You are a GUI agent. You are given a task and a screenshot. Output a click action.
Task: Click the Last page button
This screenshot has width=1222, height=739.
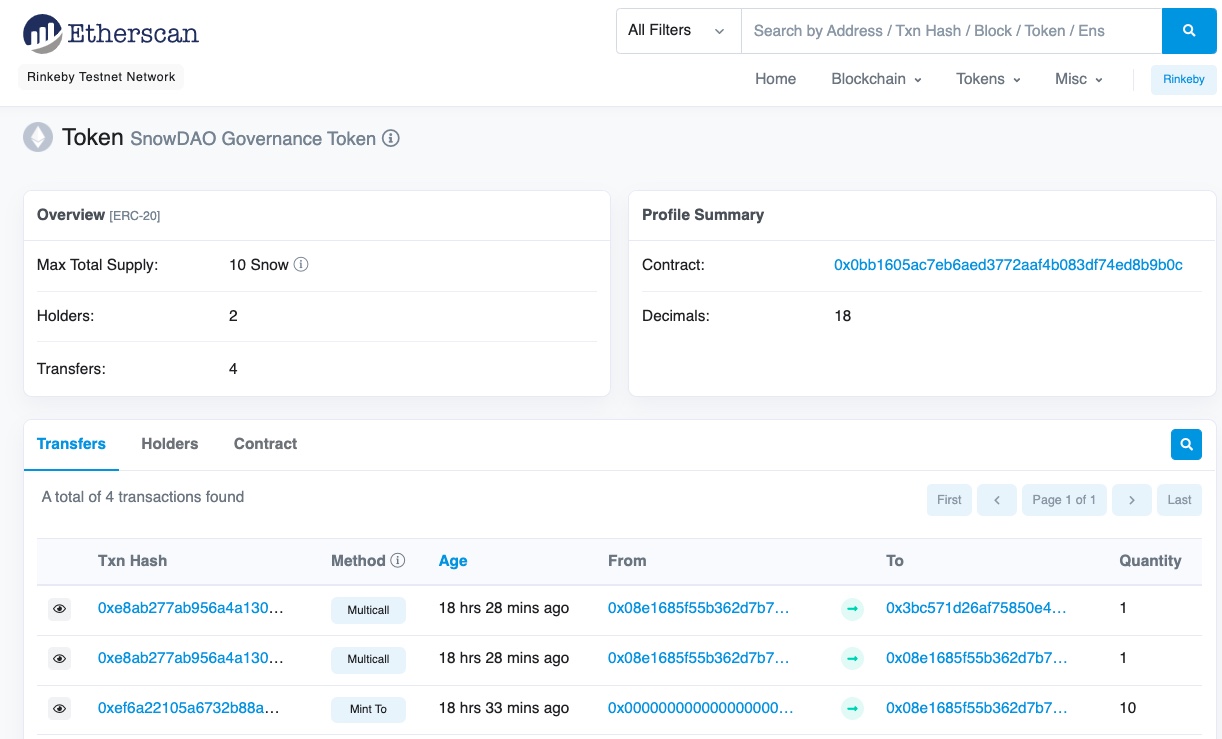(1180, 500)
